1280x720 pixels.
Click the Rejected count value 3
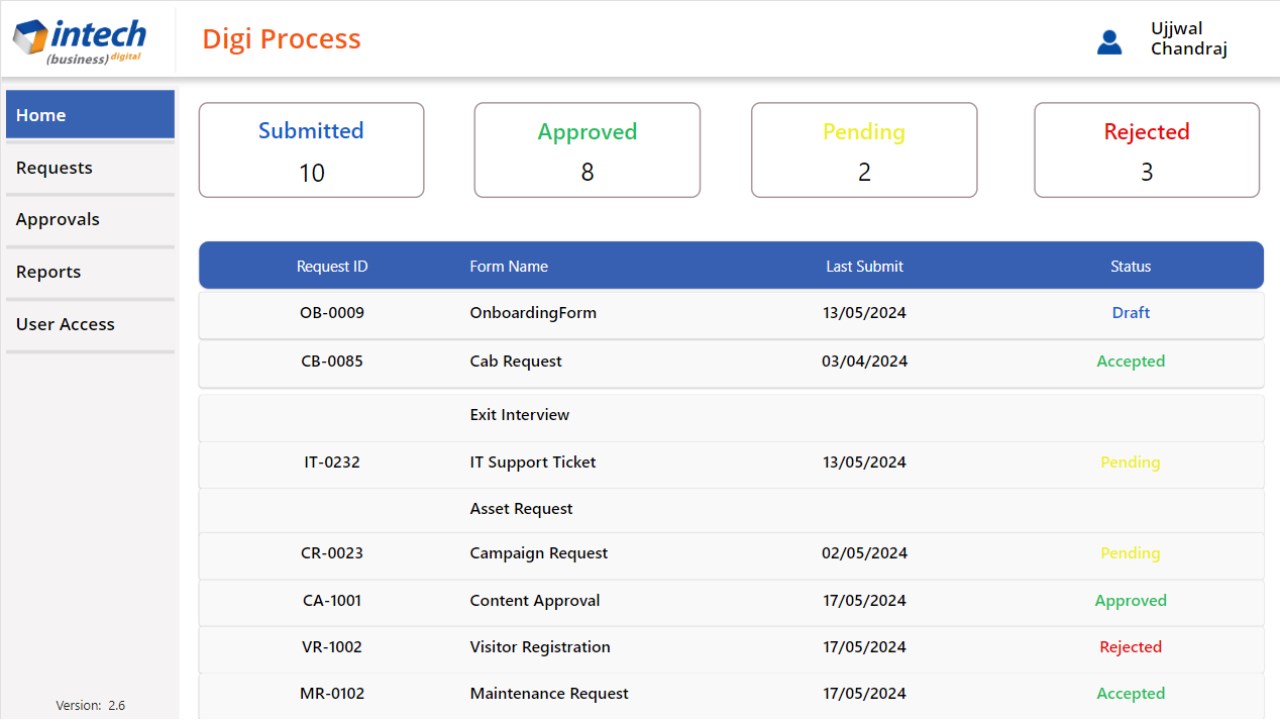(1147, 173)
